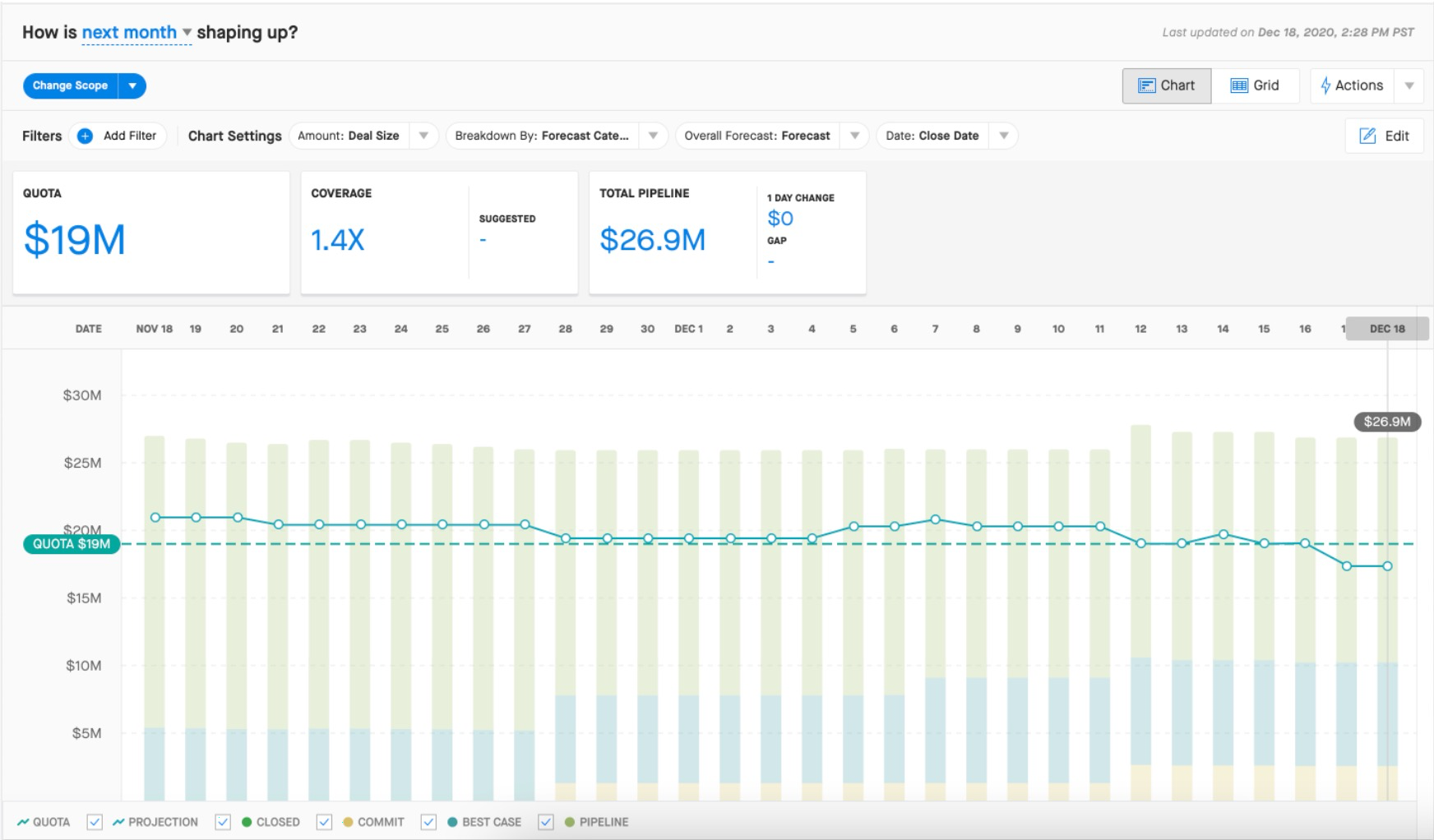Open the Date: Close Date dropdown
The width and height of the screenshot is (1434, 840).
[1003, 136]
